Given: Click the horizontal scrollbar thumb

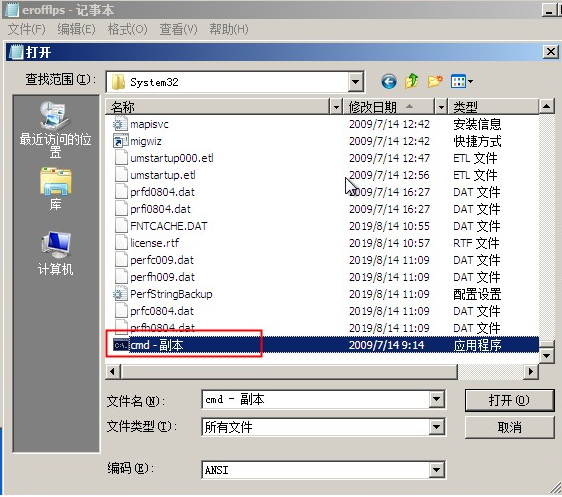Looking at the screenshot, I should [x=289, y=372].
